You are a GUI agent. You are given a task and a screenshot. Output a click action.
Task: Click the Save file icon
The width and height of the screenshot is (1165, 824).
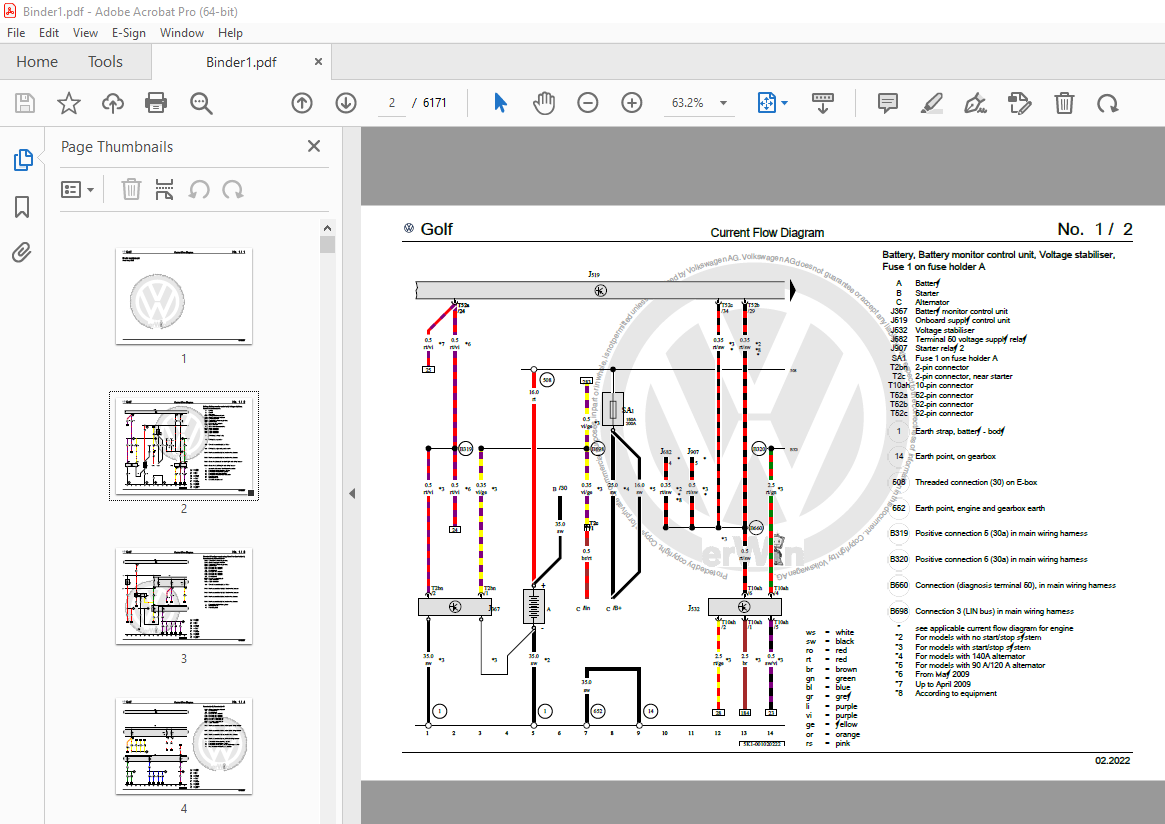[25, 103]
